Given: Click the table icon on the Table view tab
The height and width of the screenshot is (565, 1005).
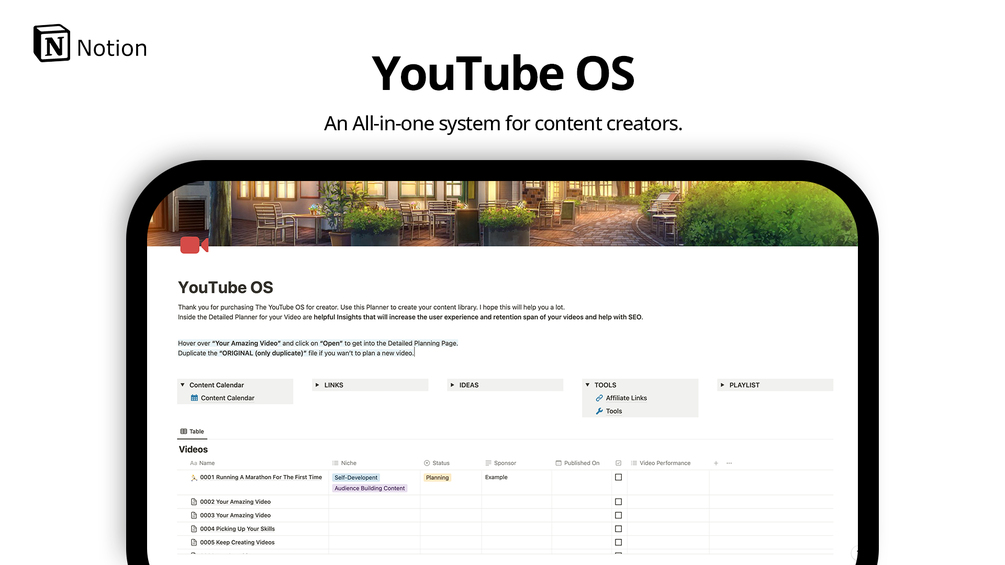Looking at the screenshot, I should click(x=183, y=431).
